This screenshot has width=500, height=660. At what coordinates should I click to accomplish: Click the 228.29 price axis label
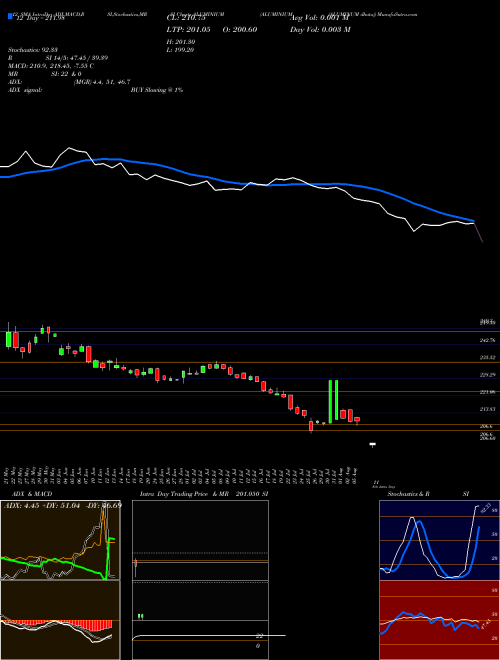(487, 375)
